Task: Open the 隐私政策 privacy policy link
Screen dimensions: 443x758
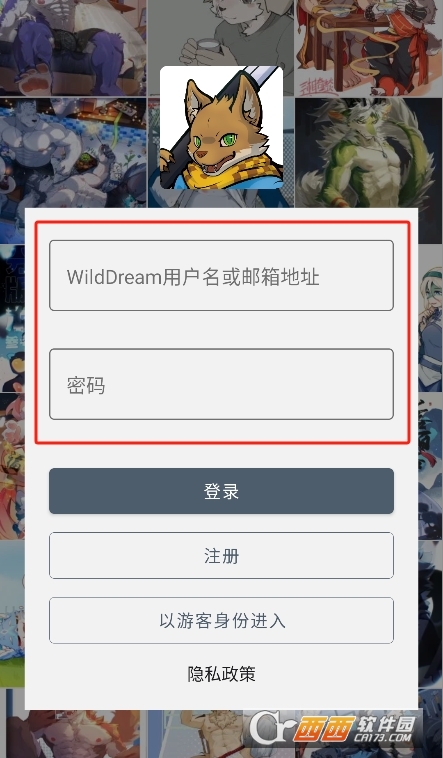Action: (x=222, y=674)
